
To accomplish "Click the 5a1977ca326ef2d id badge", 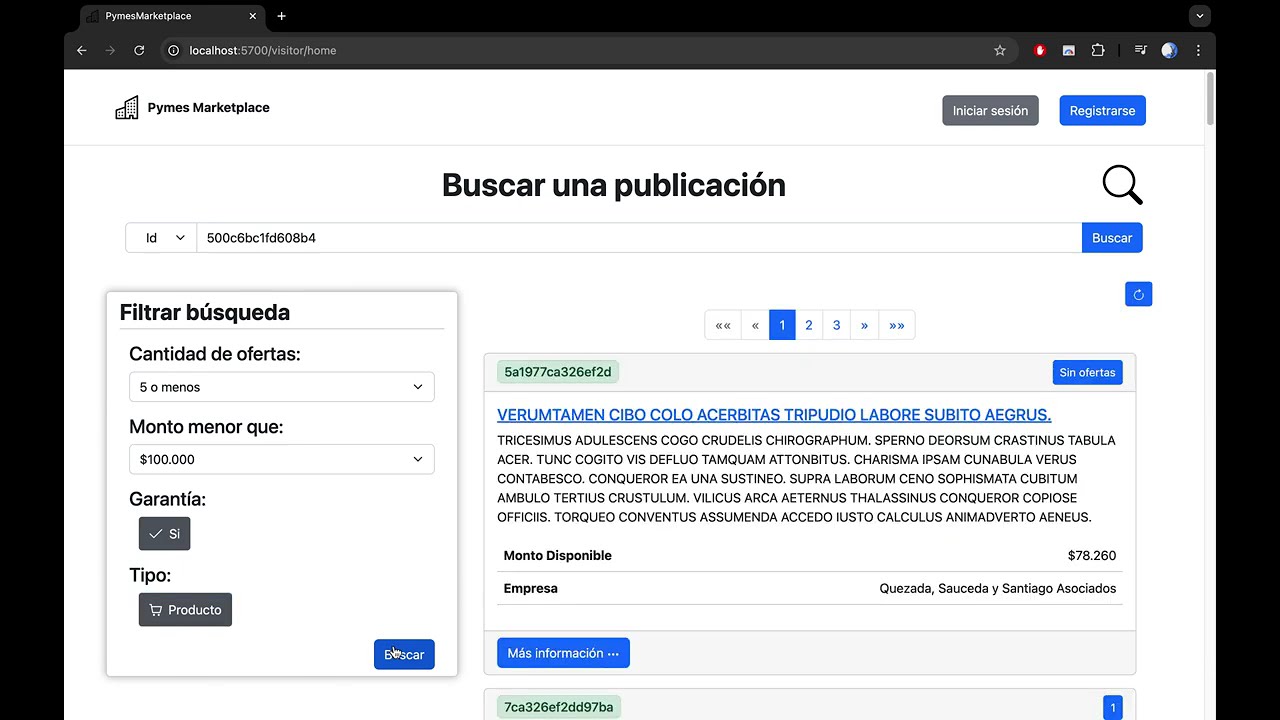I will coord(558,372).
